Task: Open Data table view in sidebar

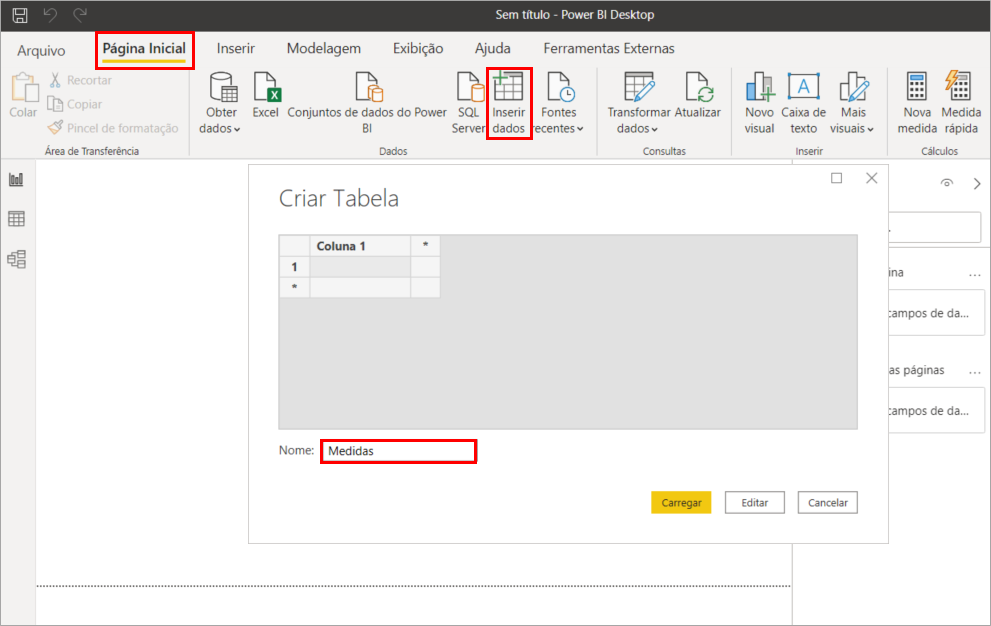Action: point(16,219)
